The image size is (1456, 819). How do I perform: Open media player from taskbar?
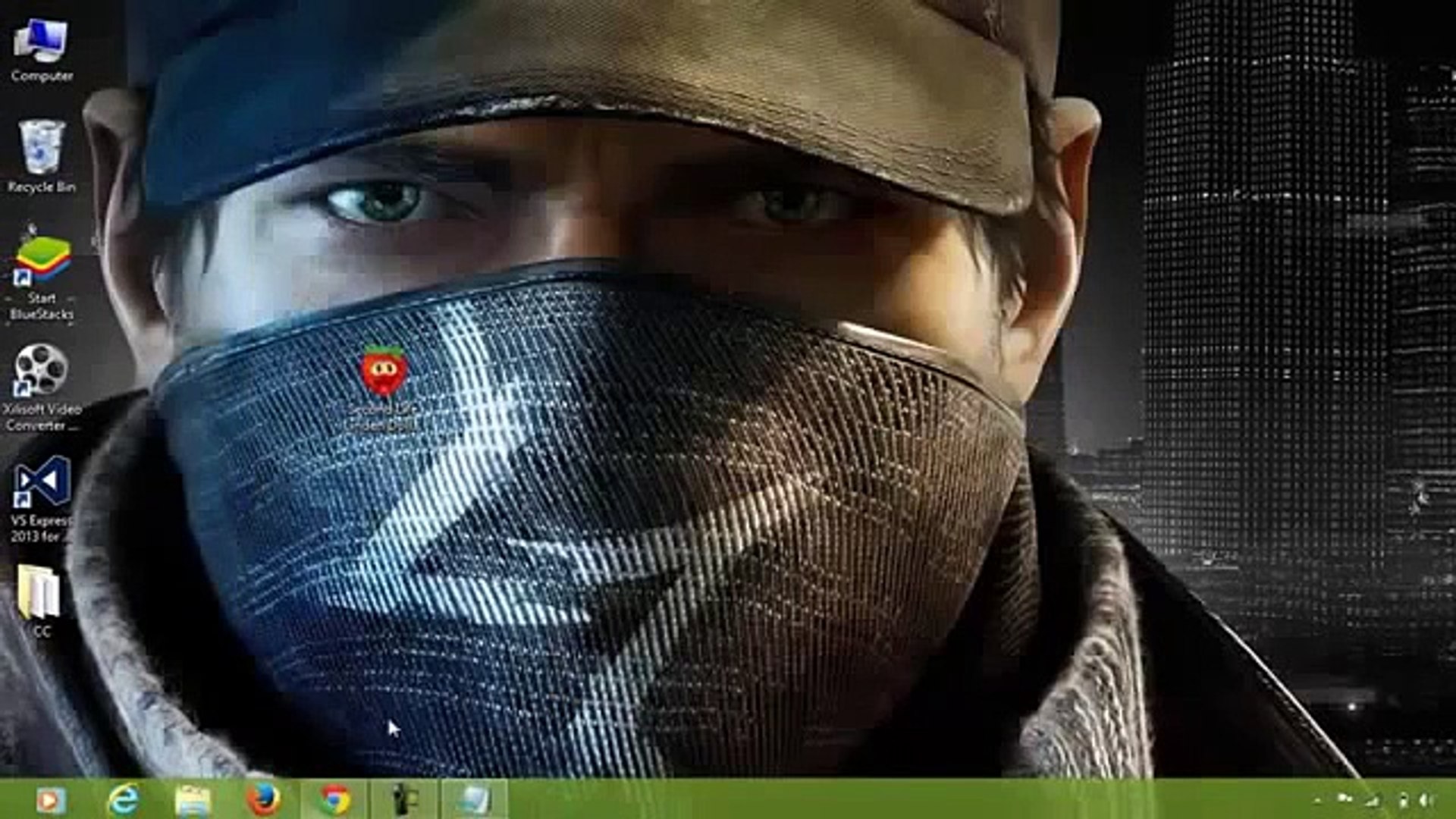coord(50,800)
